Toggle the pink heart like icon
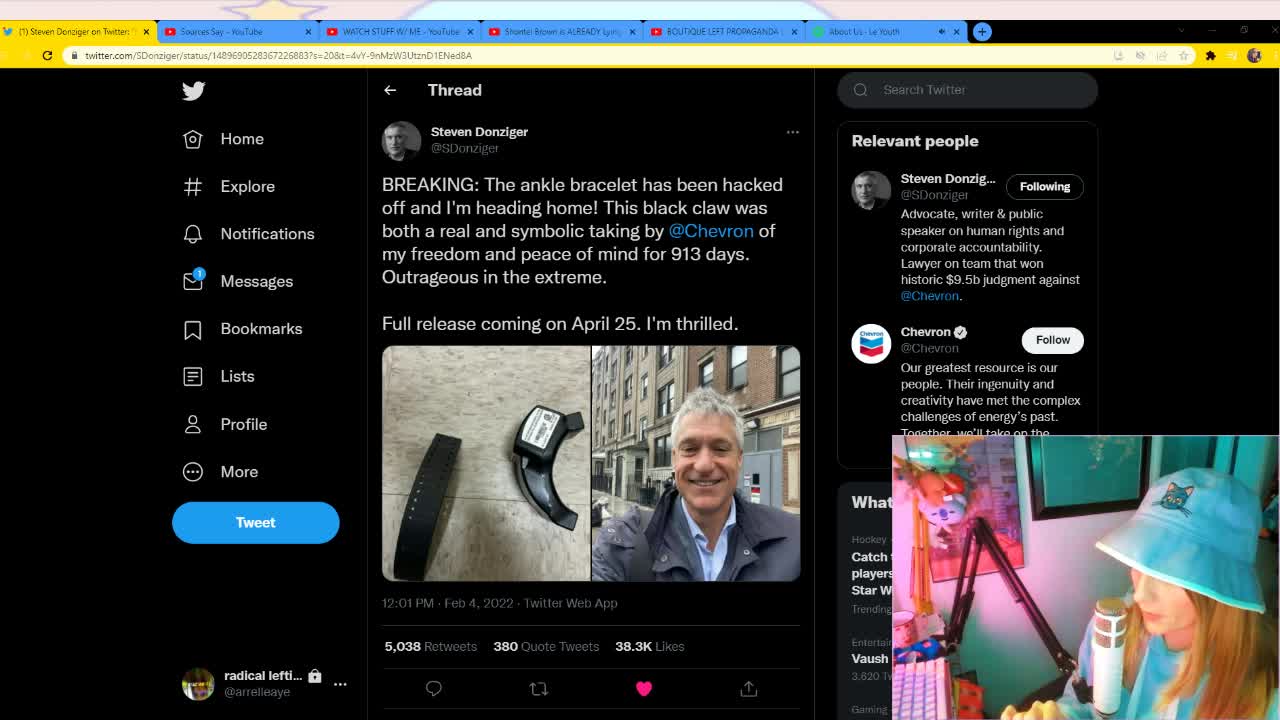Screen dimensions: 1280x720 click(644, 688)
